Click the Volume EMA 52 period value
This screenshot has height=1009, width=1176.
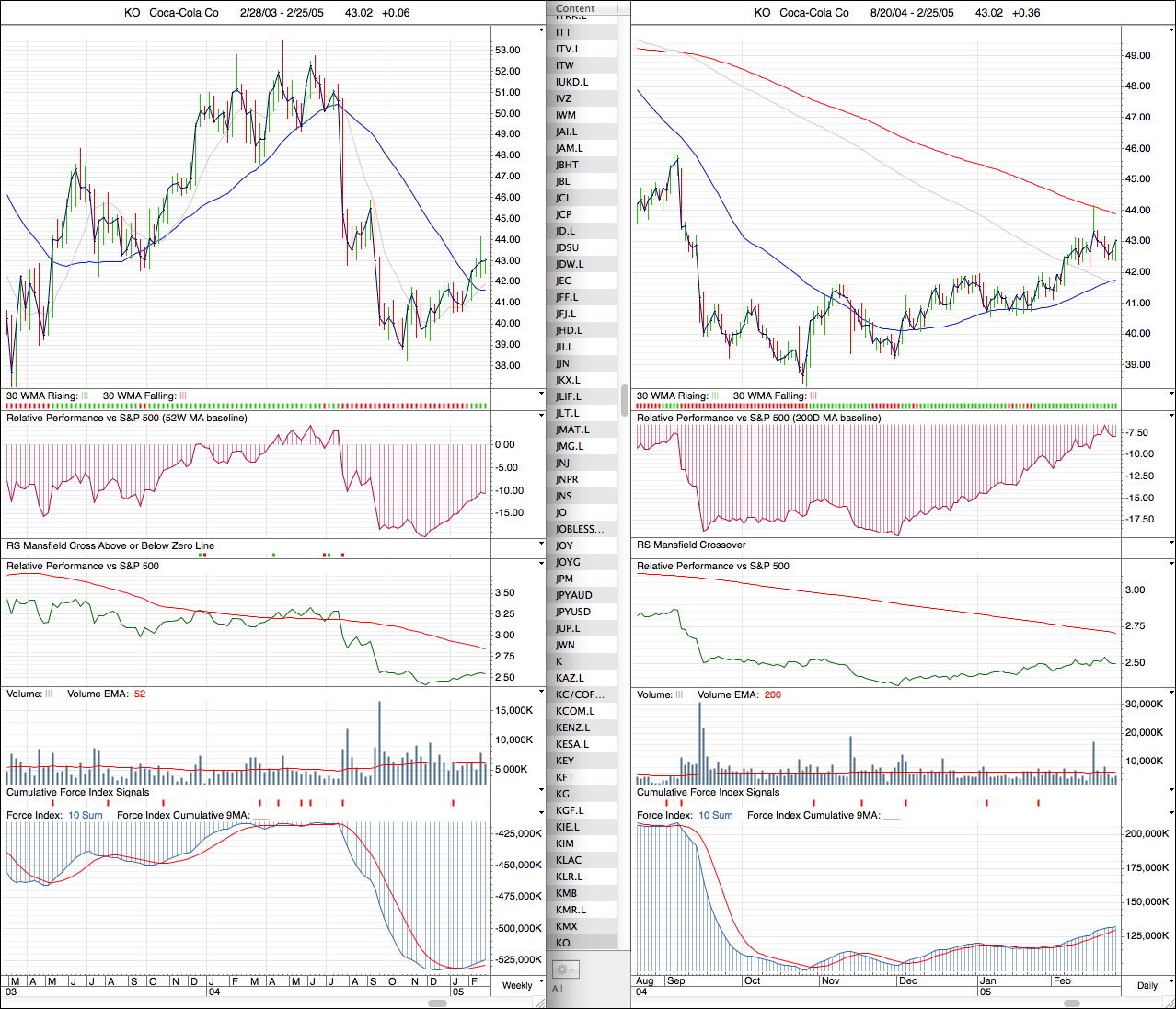[x=140, y=694]
